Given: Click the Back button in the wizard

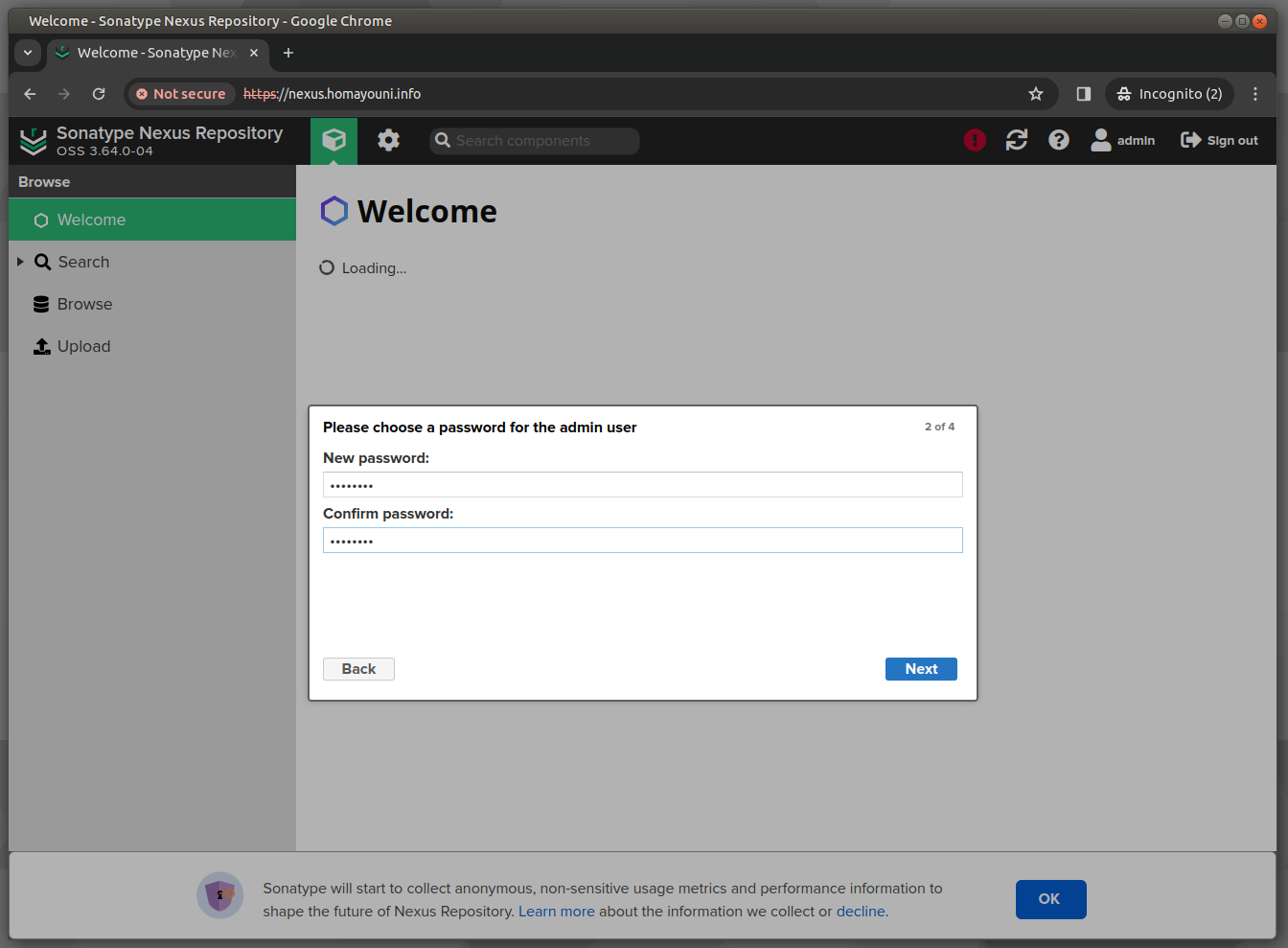Looking at the screenshot, I should [x=358, y=669].
